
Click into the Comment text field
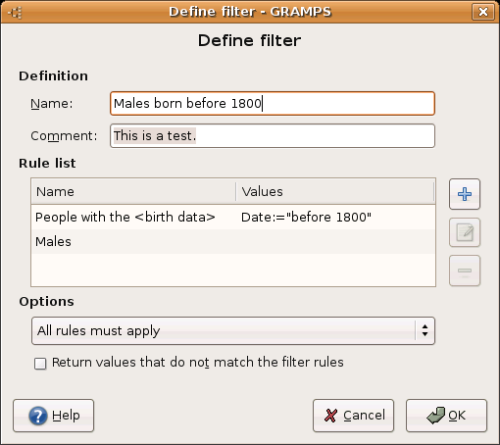coord(272,136)
